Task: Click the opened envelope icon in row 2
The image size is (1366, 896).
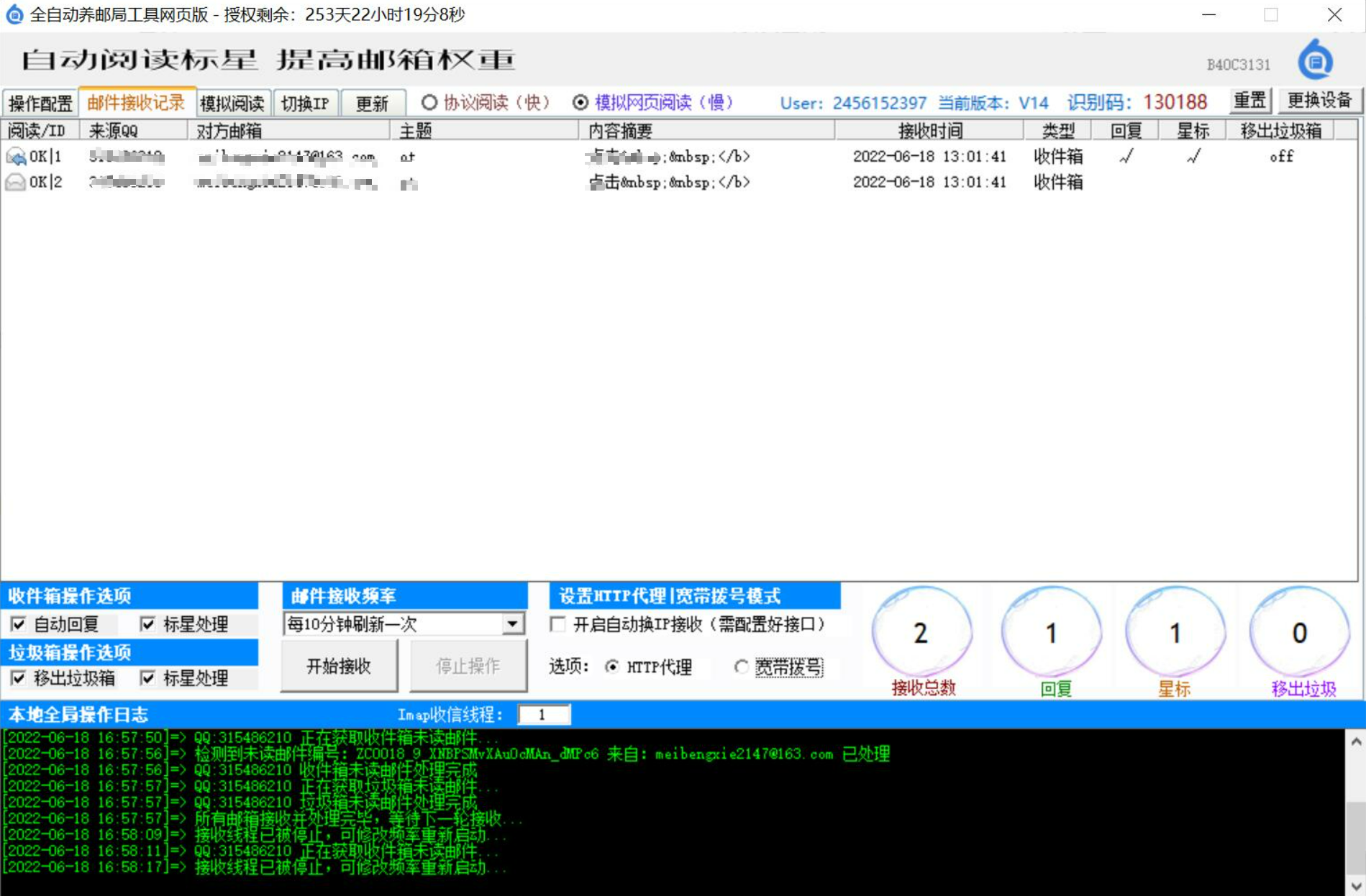Action: click(15, 182)
